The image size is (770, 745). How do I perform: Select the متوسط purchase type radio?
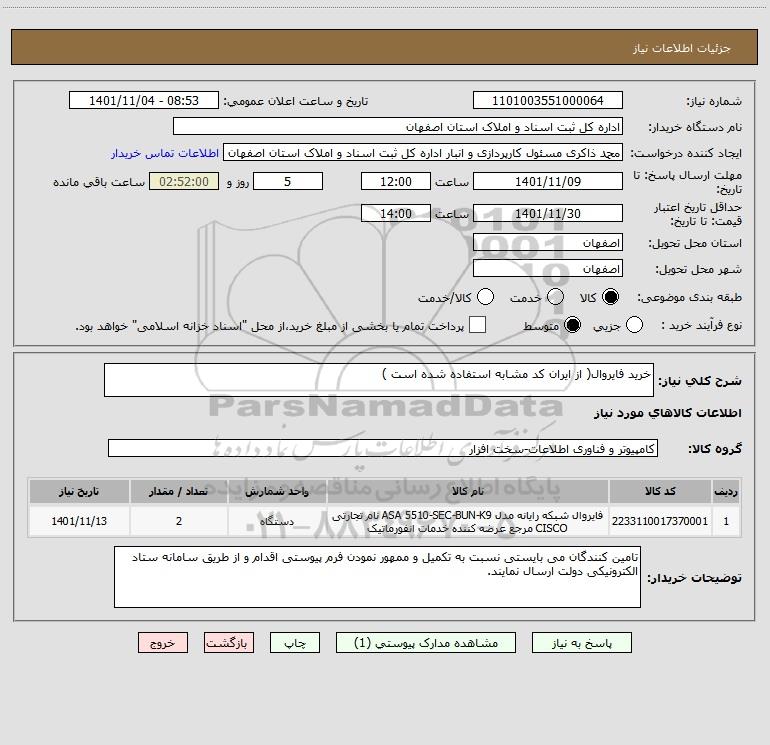(572, 325)
